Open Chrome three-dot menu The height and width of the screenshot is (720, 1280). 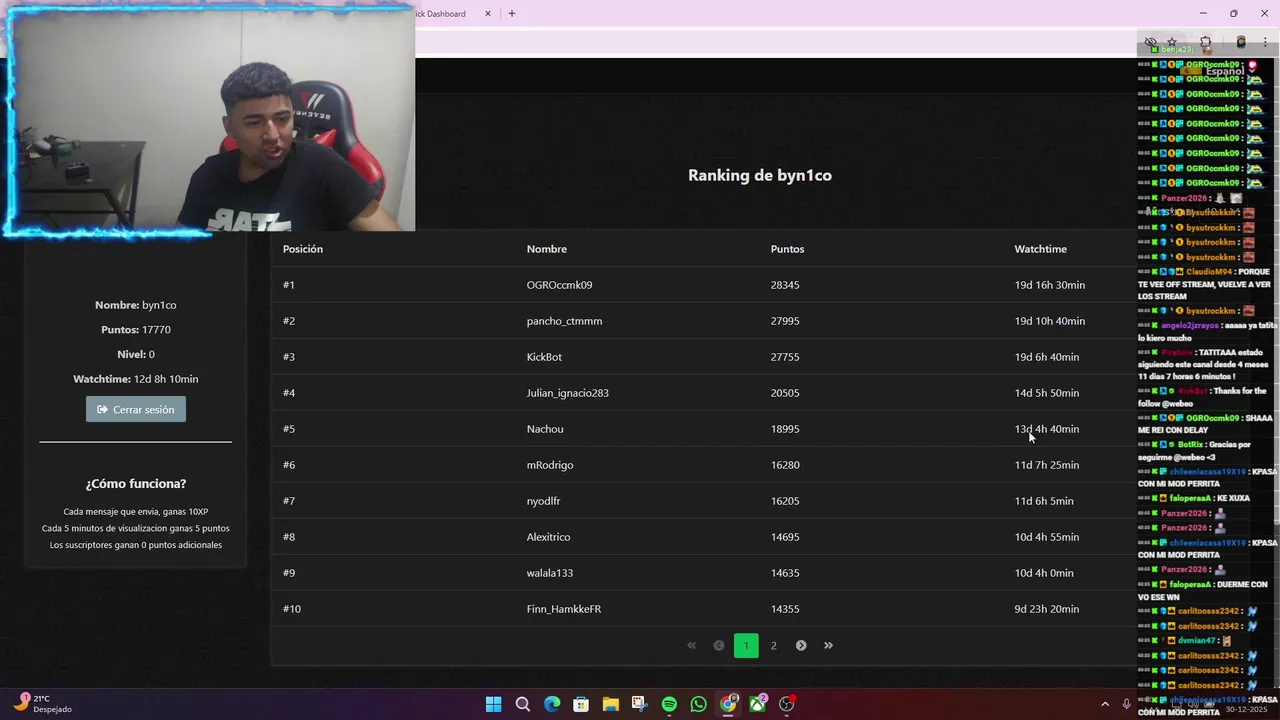(x=1266, y=42)
